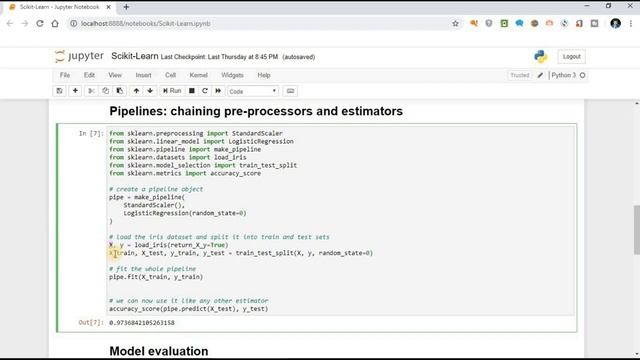Open the Cell menu
Screen dimensions: 640x360
pos(171,75)
